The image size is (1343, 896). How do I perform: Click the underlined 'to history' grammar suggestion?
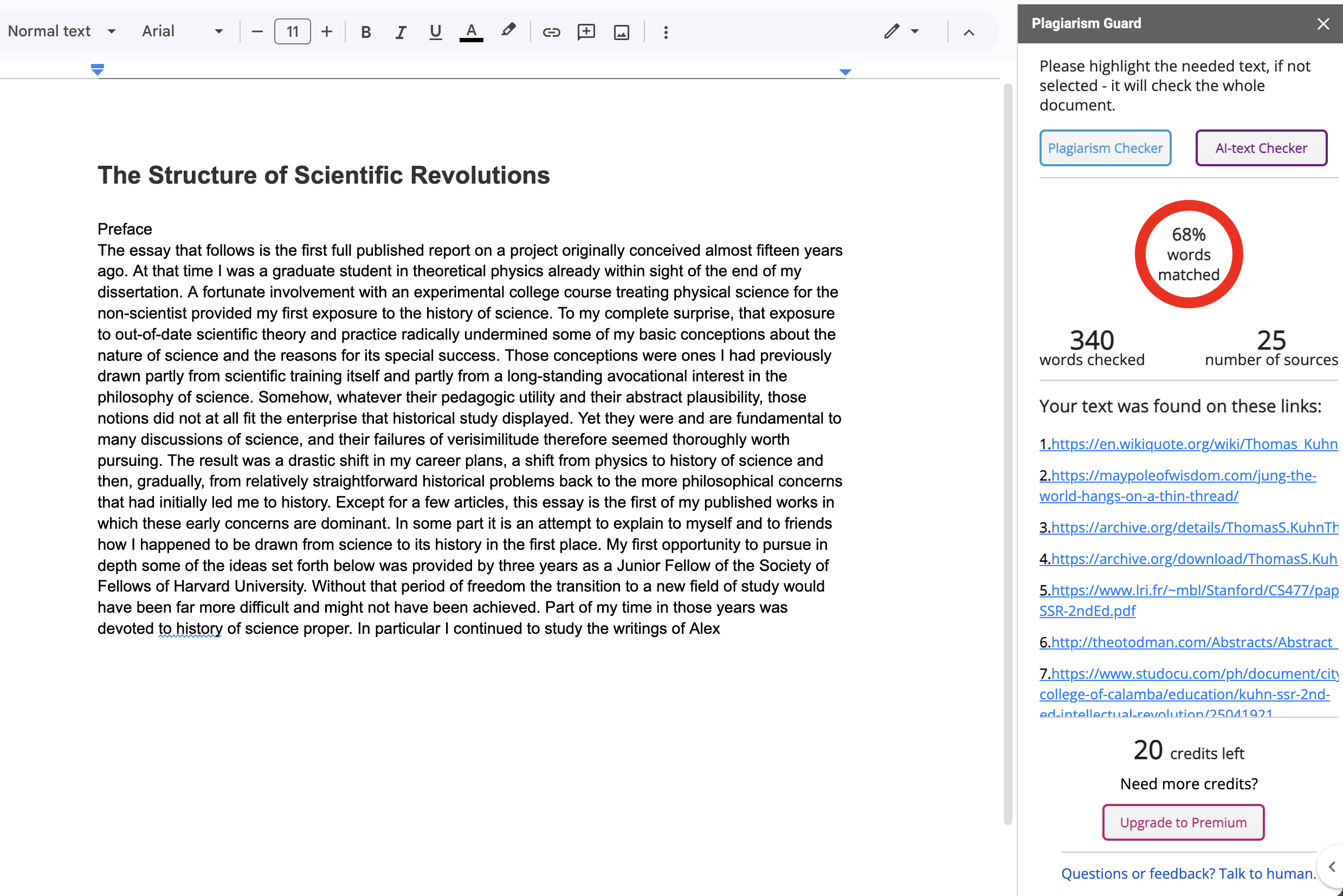click(190, 628)
